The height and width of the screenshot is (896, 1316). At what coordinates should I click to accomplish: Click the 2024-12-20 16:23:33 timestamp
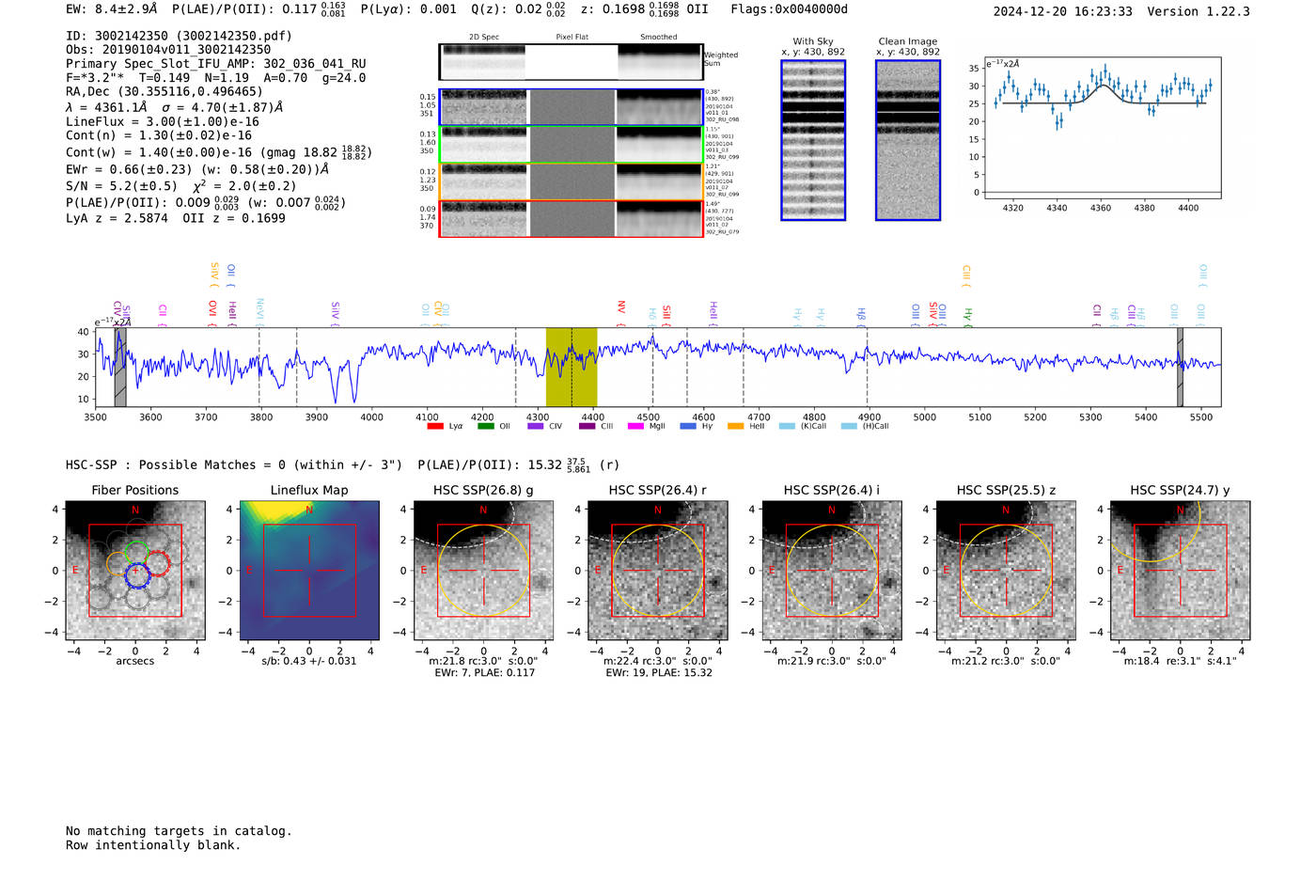(x=1063, y=12)
